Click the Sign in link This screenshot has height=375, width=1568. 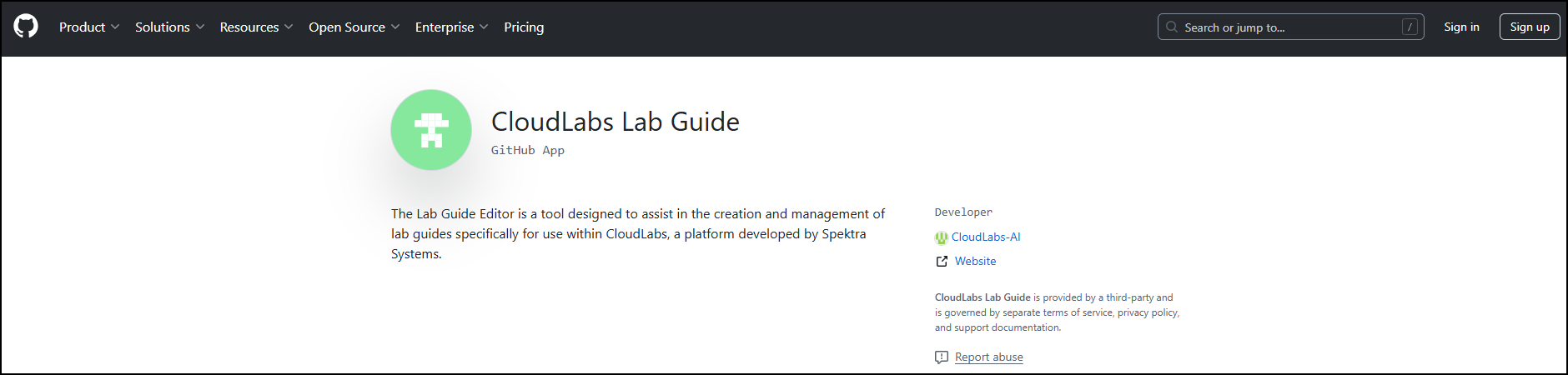point(1461,27)
